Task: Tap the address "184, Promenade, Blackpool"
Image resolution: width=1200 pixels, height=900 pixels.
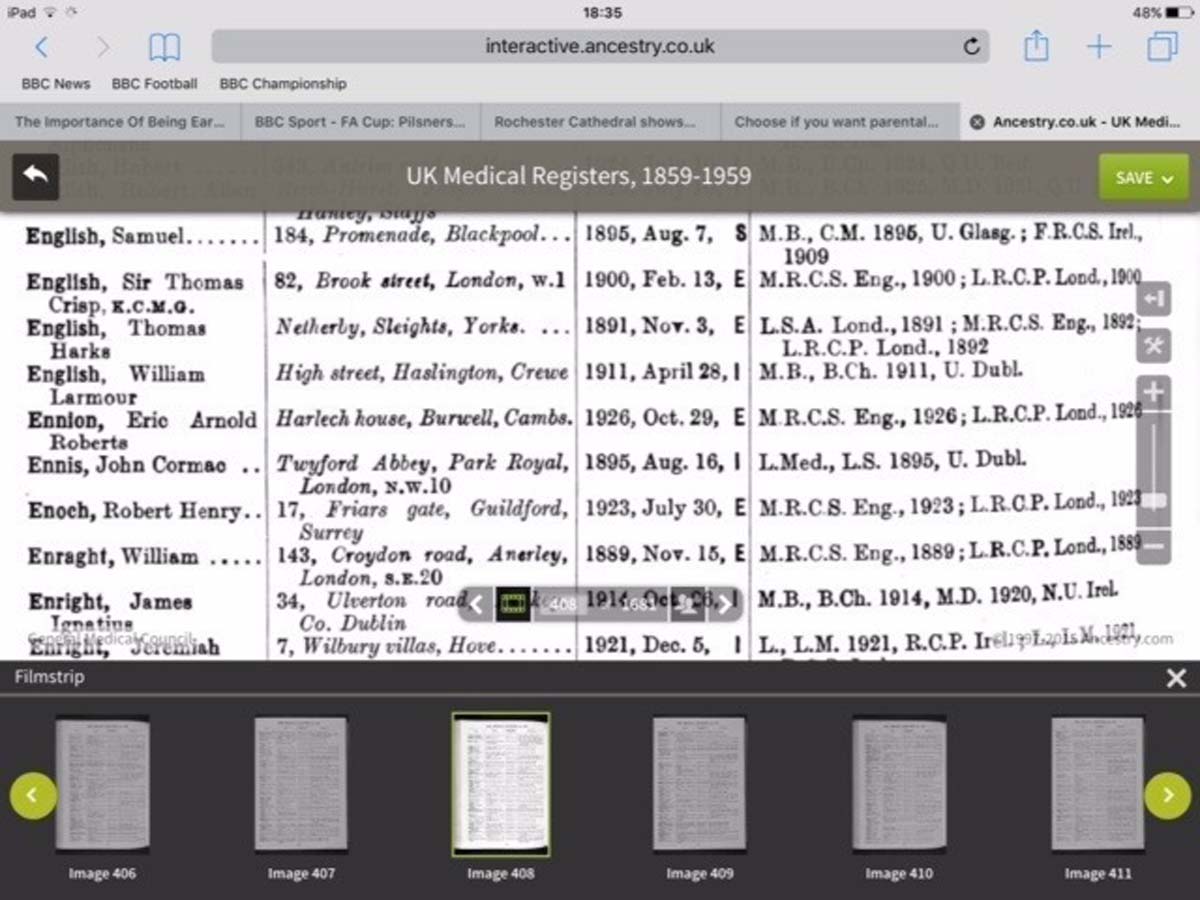Action: [408, 235]
